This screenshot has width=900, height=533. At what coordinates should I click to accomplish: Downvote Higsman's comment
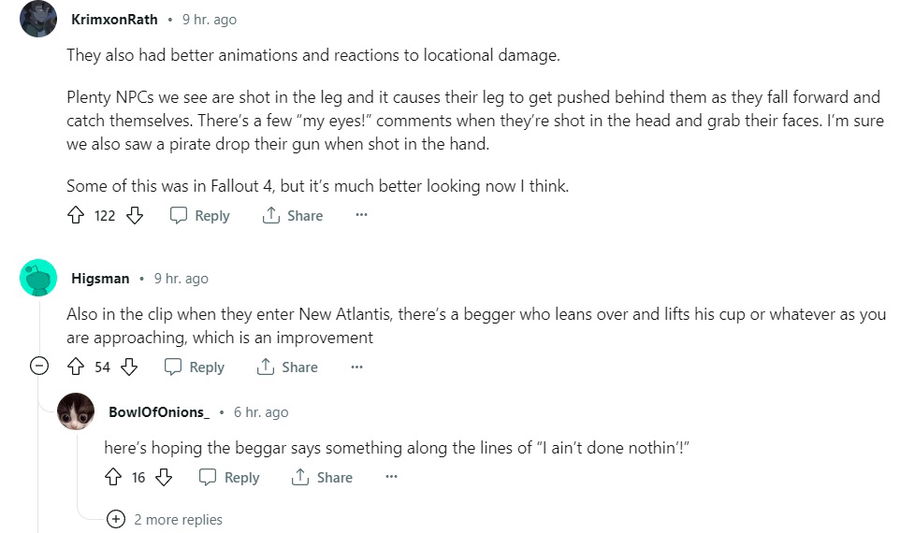[129, 367]
